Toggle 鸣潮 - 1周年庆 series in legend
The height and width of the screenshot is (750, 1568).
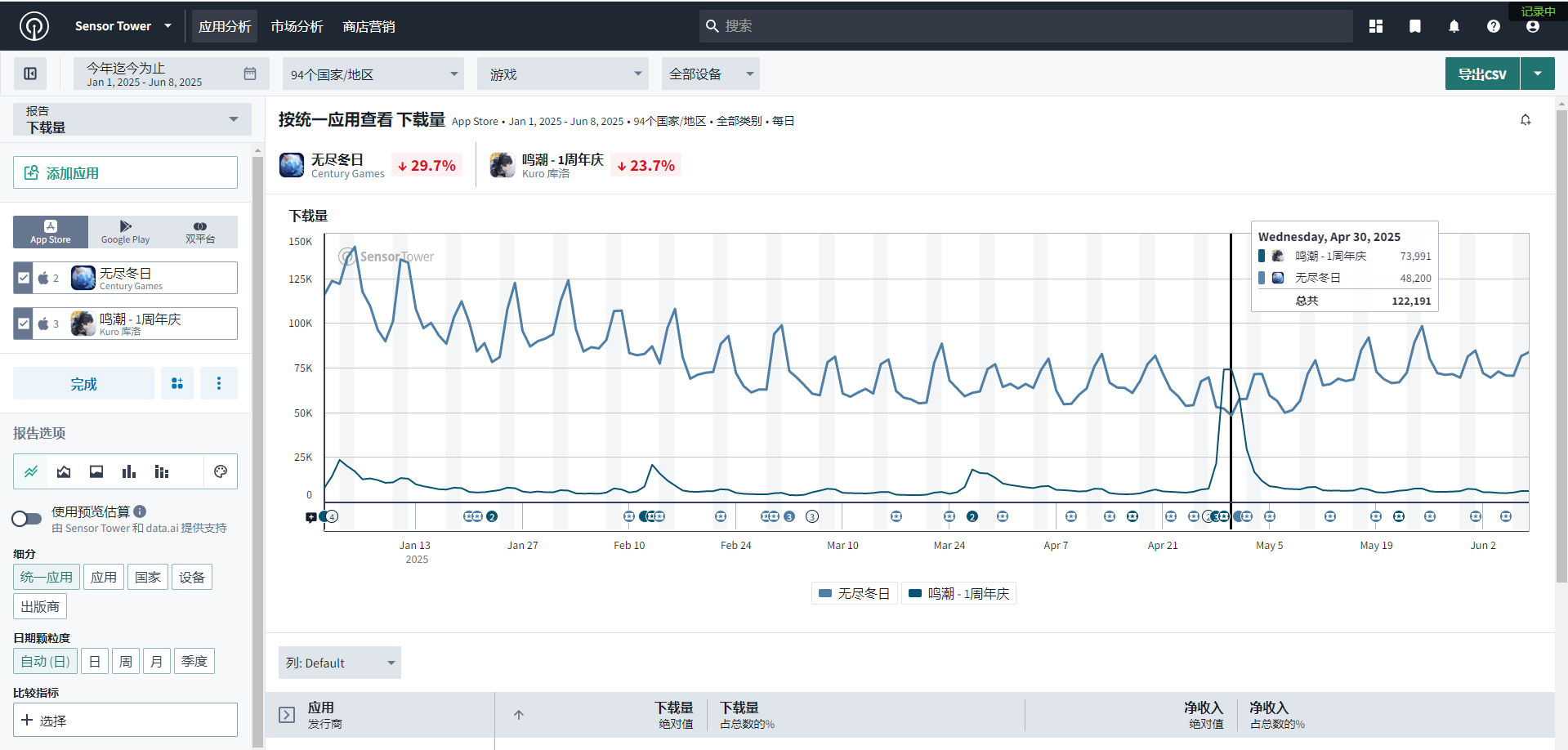[959, 593]
